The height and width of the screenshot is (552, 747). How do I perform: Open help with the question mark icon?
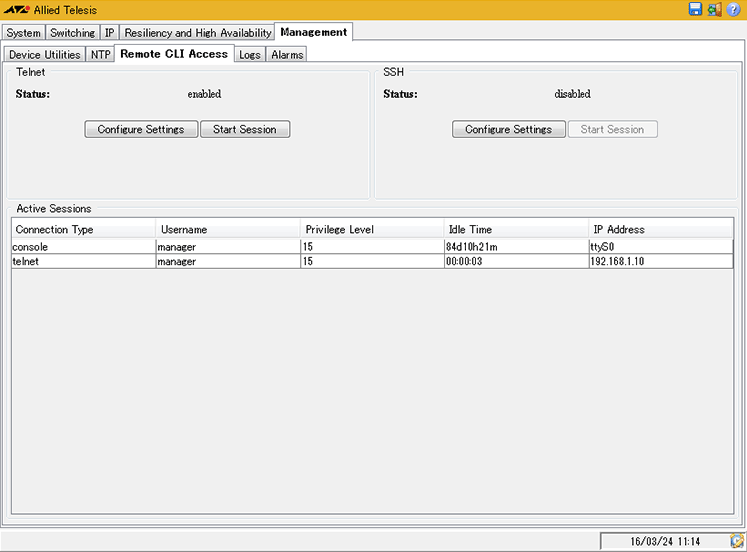733,9
